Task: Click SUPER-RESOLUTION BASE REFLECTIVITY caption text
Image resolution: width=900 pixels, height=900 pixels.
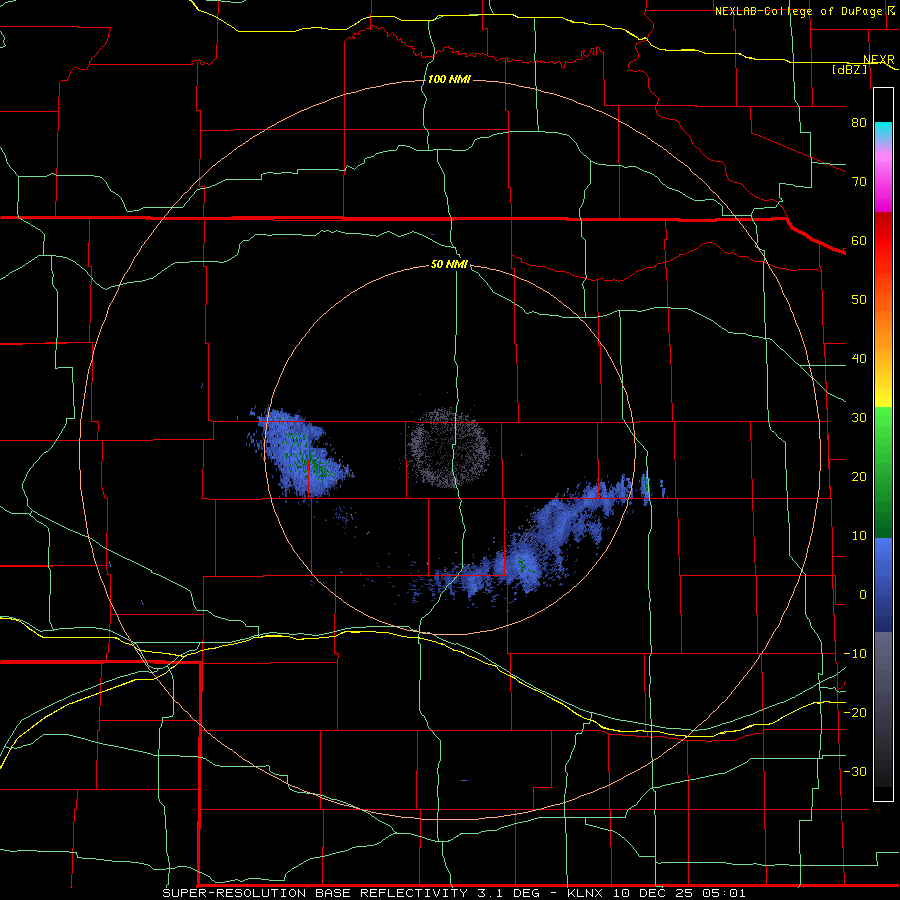Action: (x=315, y=893)
